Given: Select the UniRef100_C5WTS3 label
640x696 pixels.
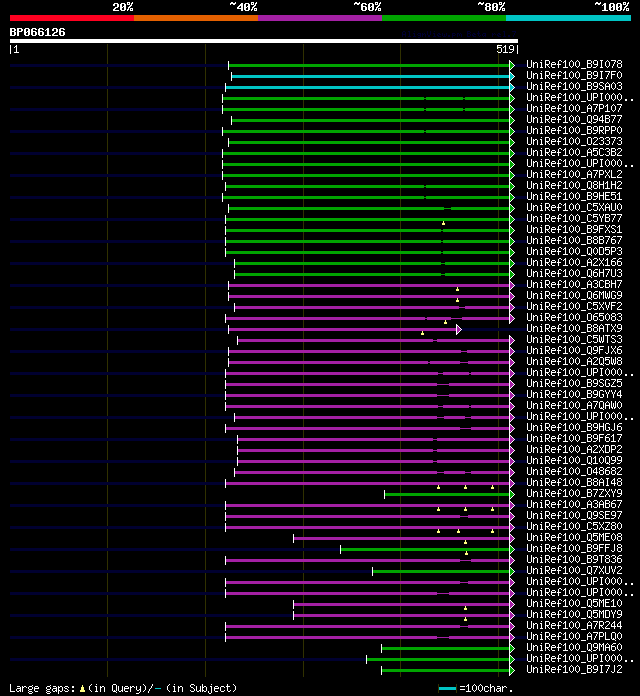Looking at the screenshot, I should coord(574,339).
